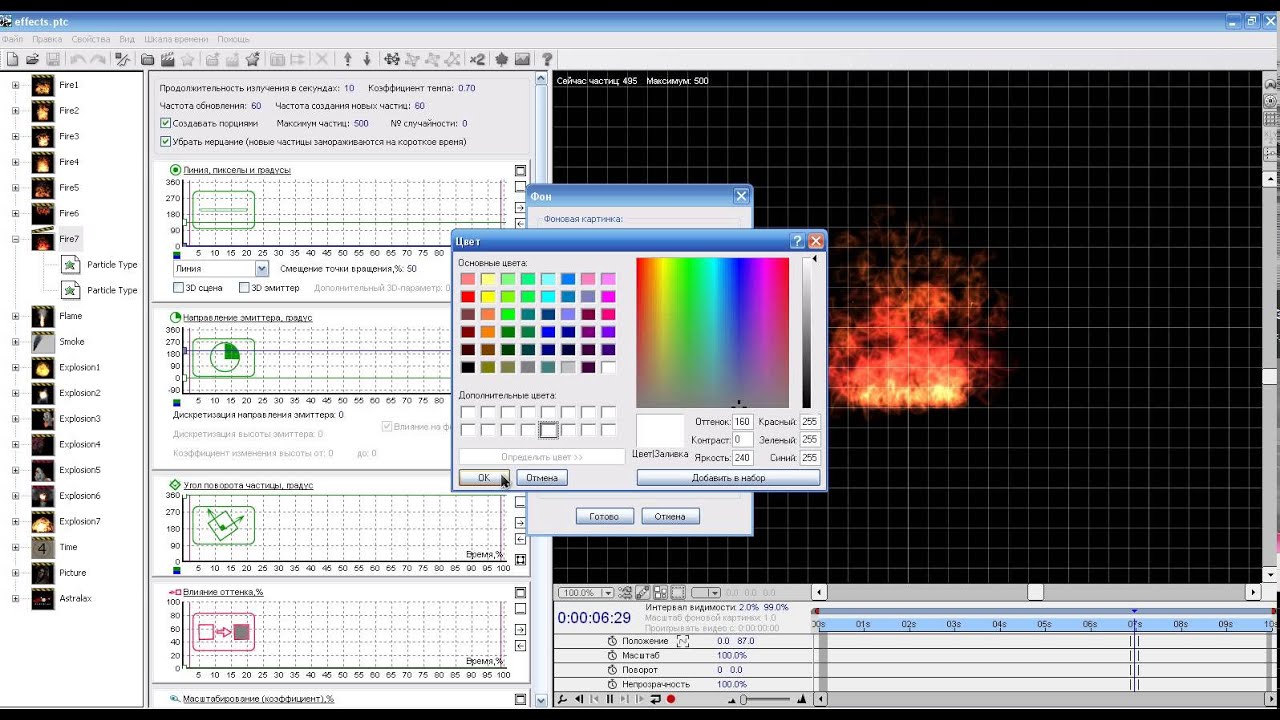The image size is (1280, 720).
Task: Click the stopwatch icon next to Поворот
Action: 612,670
